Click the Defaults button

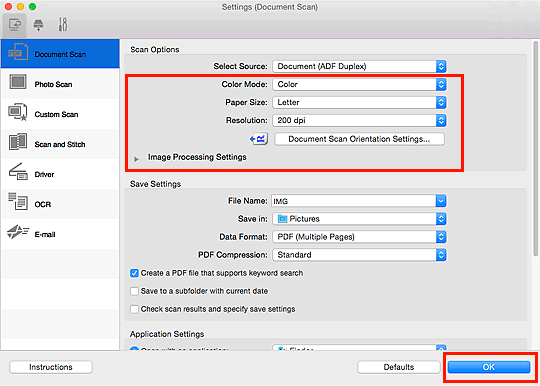[398, 367]
